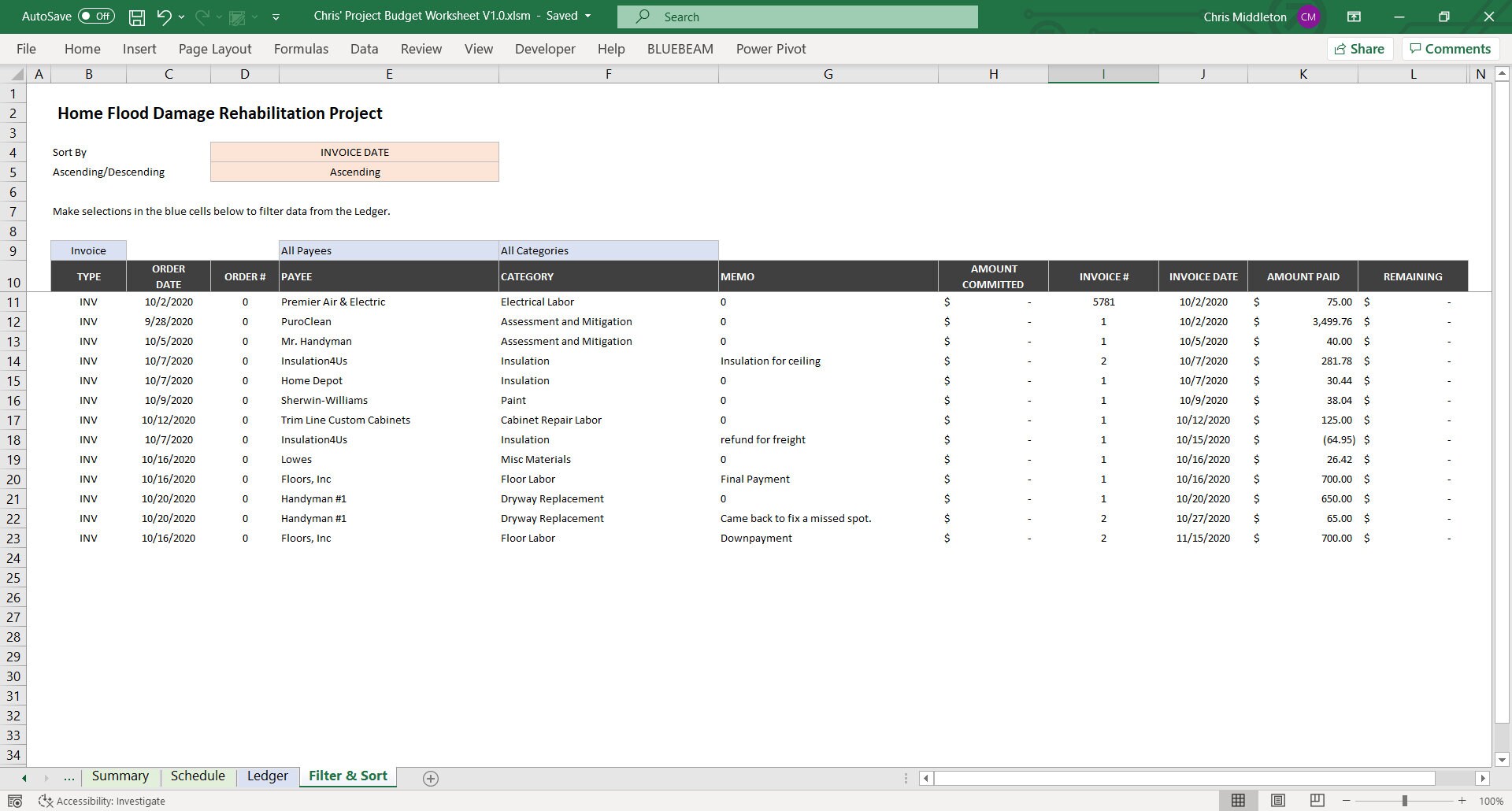The width and height of the screenshot is (1512, 811).
Task: Open the Sort By dropdown cell
Action: [354, 152]
